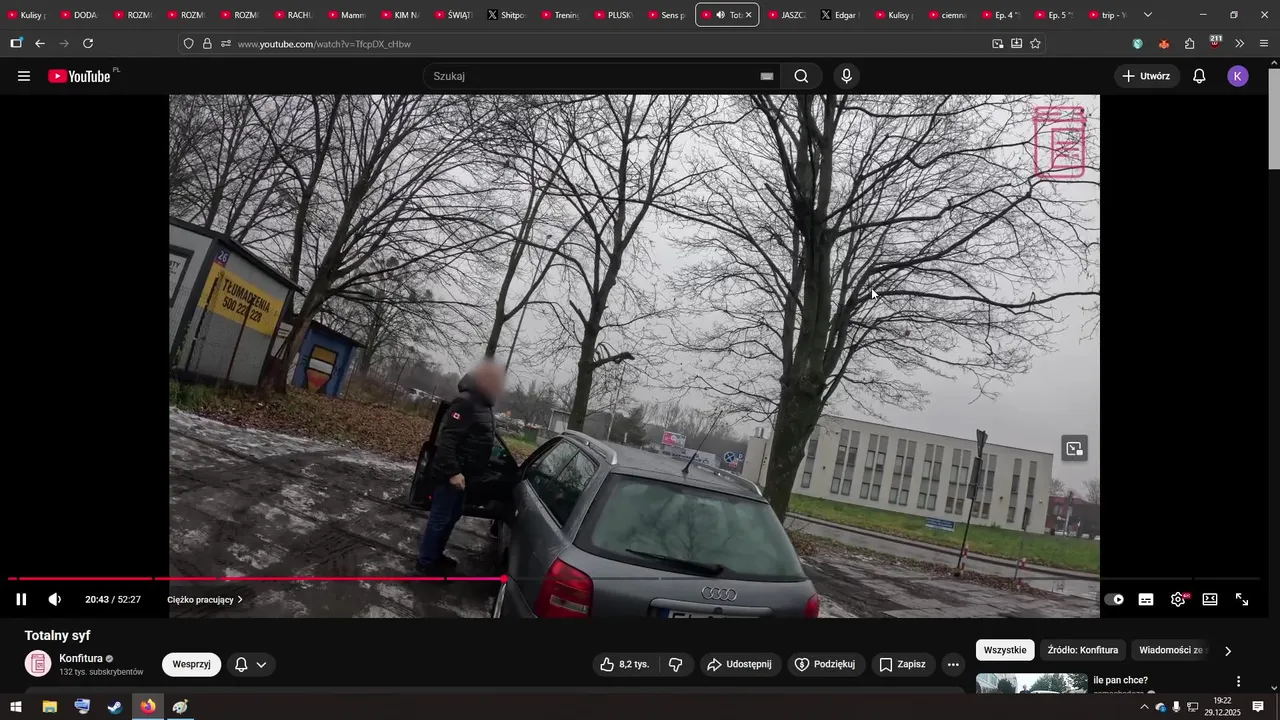Reload the page
This screenshot has height=720, width=1280.
click(x=88, y=44)
